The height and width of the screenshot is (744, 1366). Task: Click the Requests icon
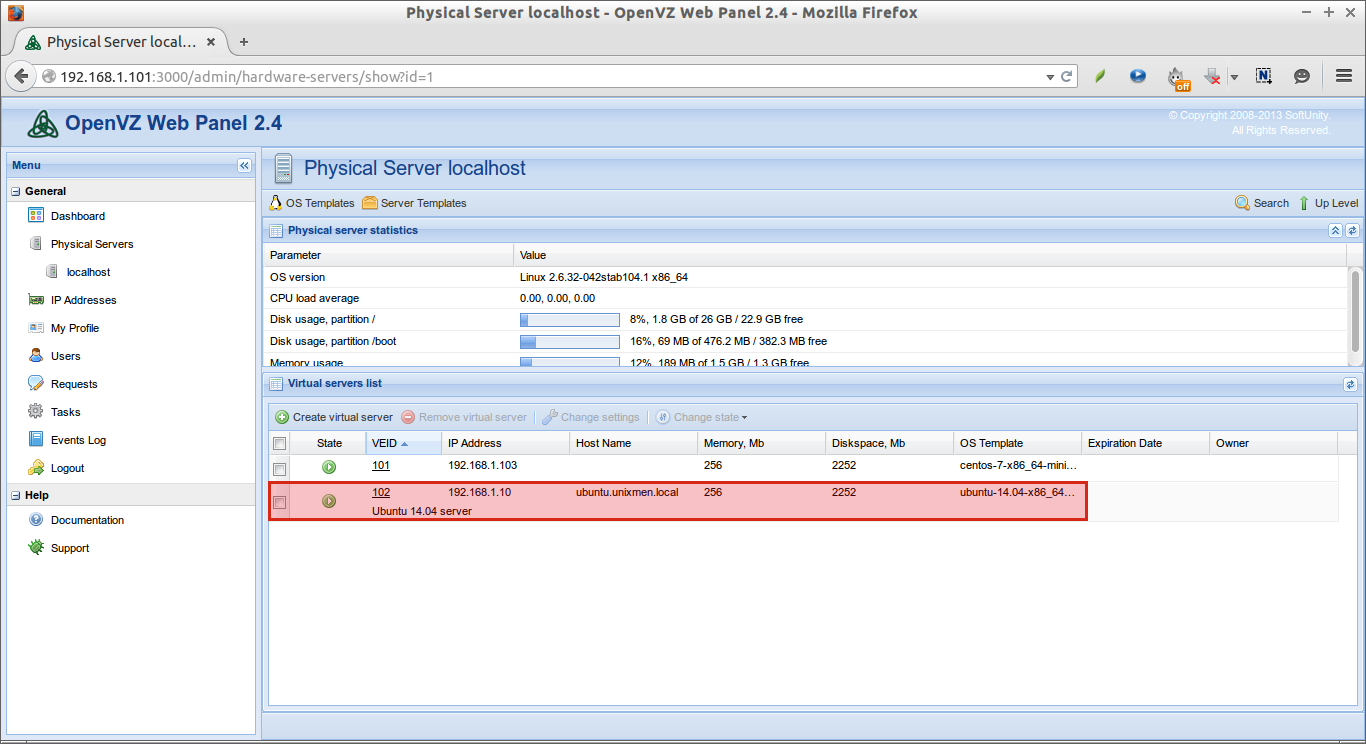[x=36, y=384]
